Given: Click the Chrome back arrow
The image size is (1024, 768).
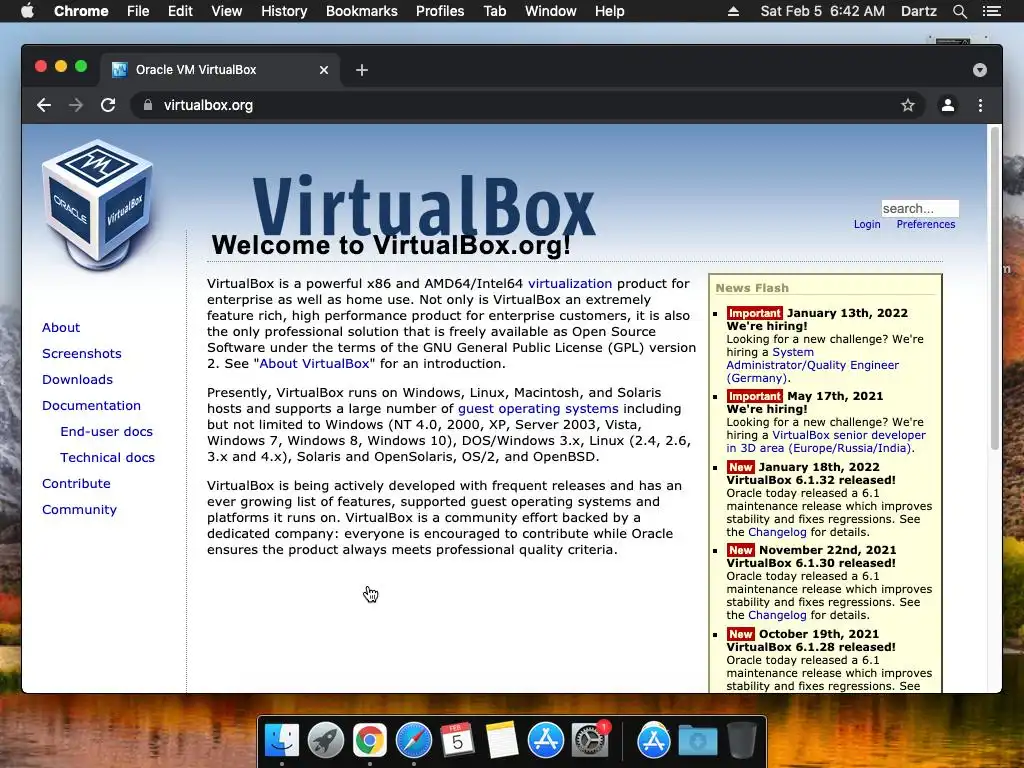Looking at the screenshot, I should click(x=44, y=105).
